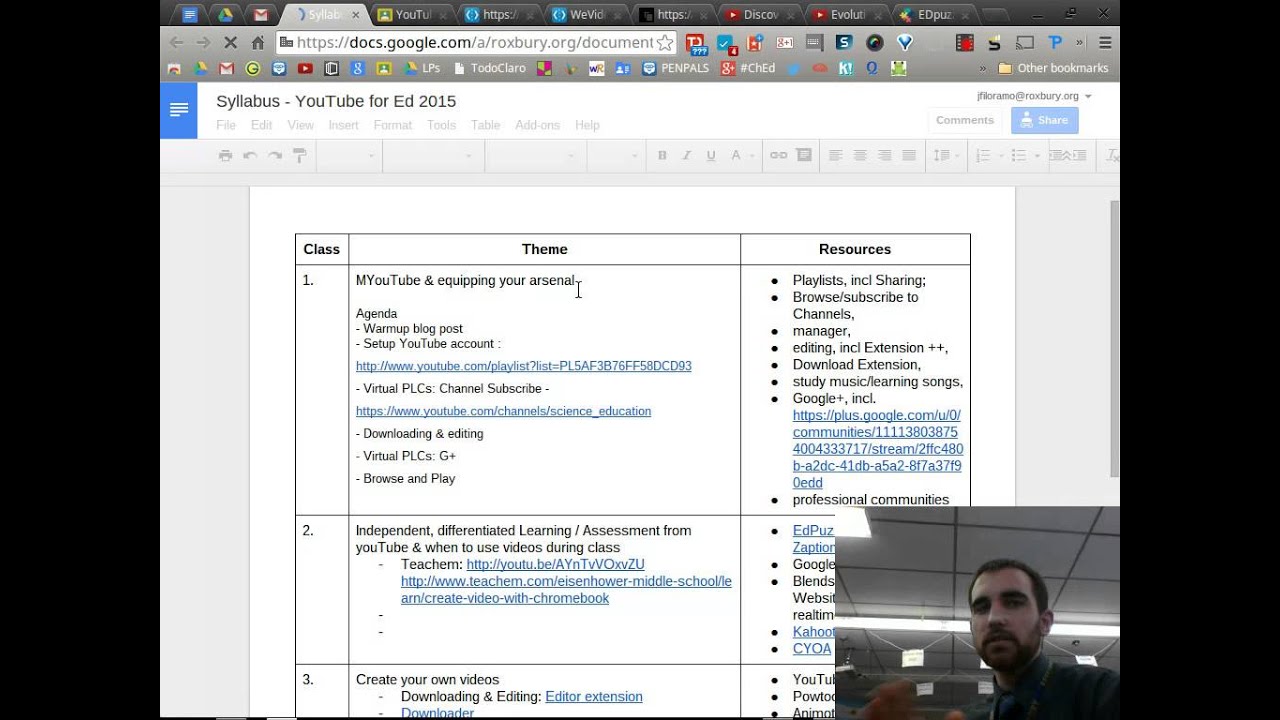Open the PENPALS bookmark
Viewport: 1280px width, 720px height.
click(675, 69)
